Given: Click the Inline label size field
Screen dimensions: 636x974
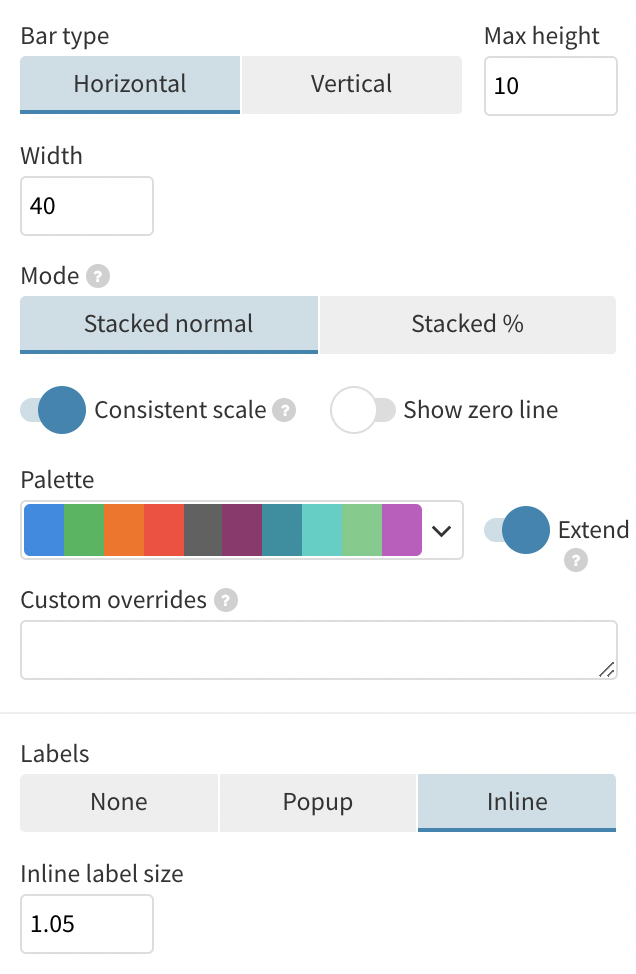Looking at the screenshot, I should click(86, 924).
